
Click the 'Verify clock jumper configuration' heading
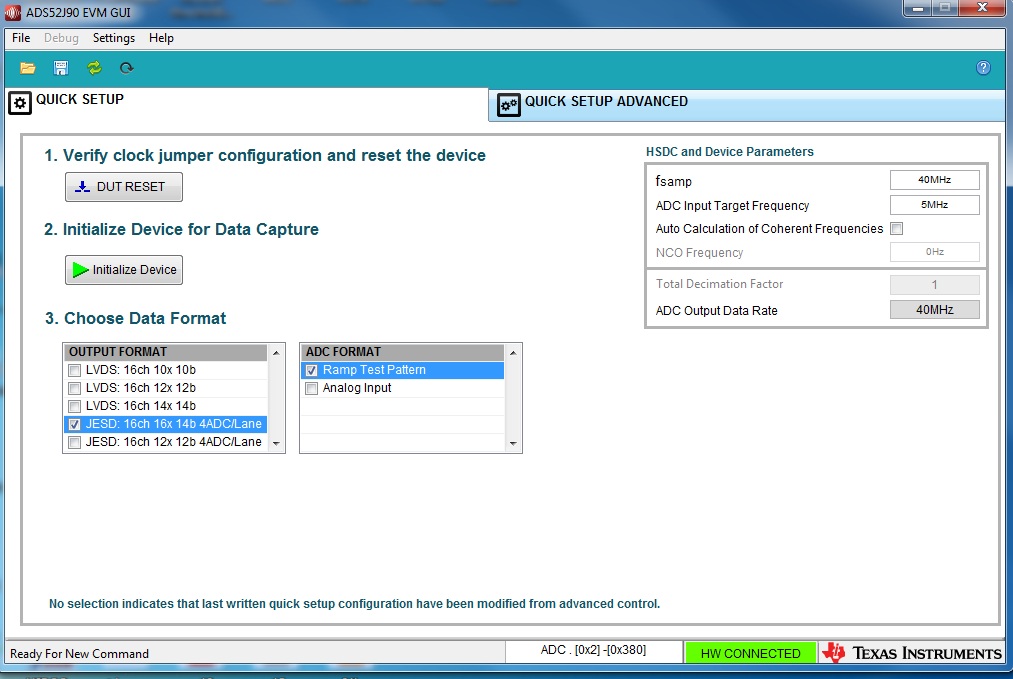[x=265, y=156]
